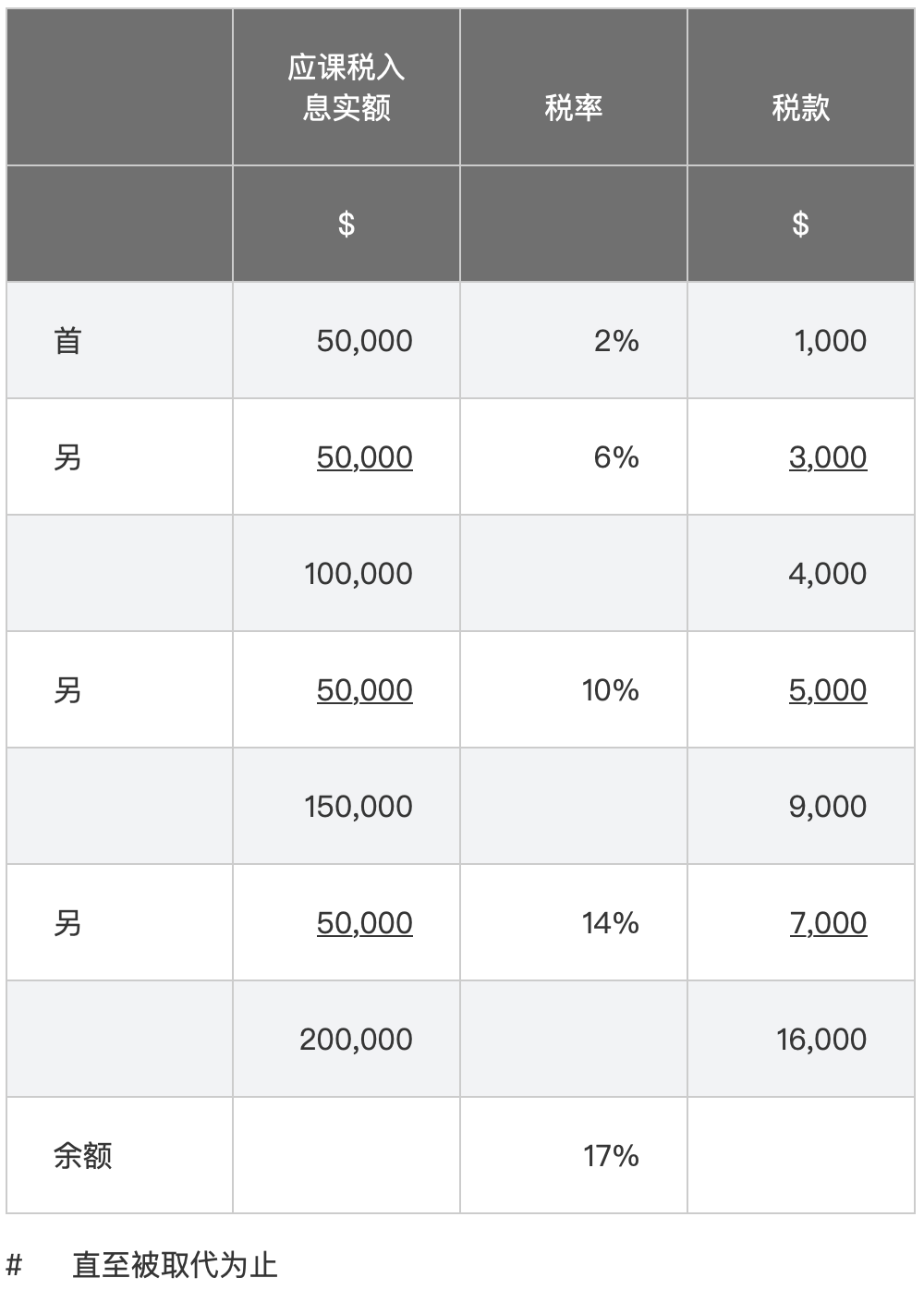Viewport: 924px width, 1290px height.
Task: Click the 10% rate cell
Action: pyautogui.click(x=574, y=689)
